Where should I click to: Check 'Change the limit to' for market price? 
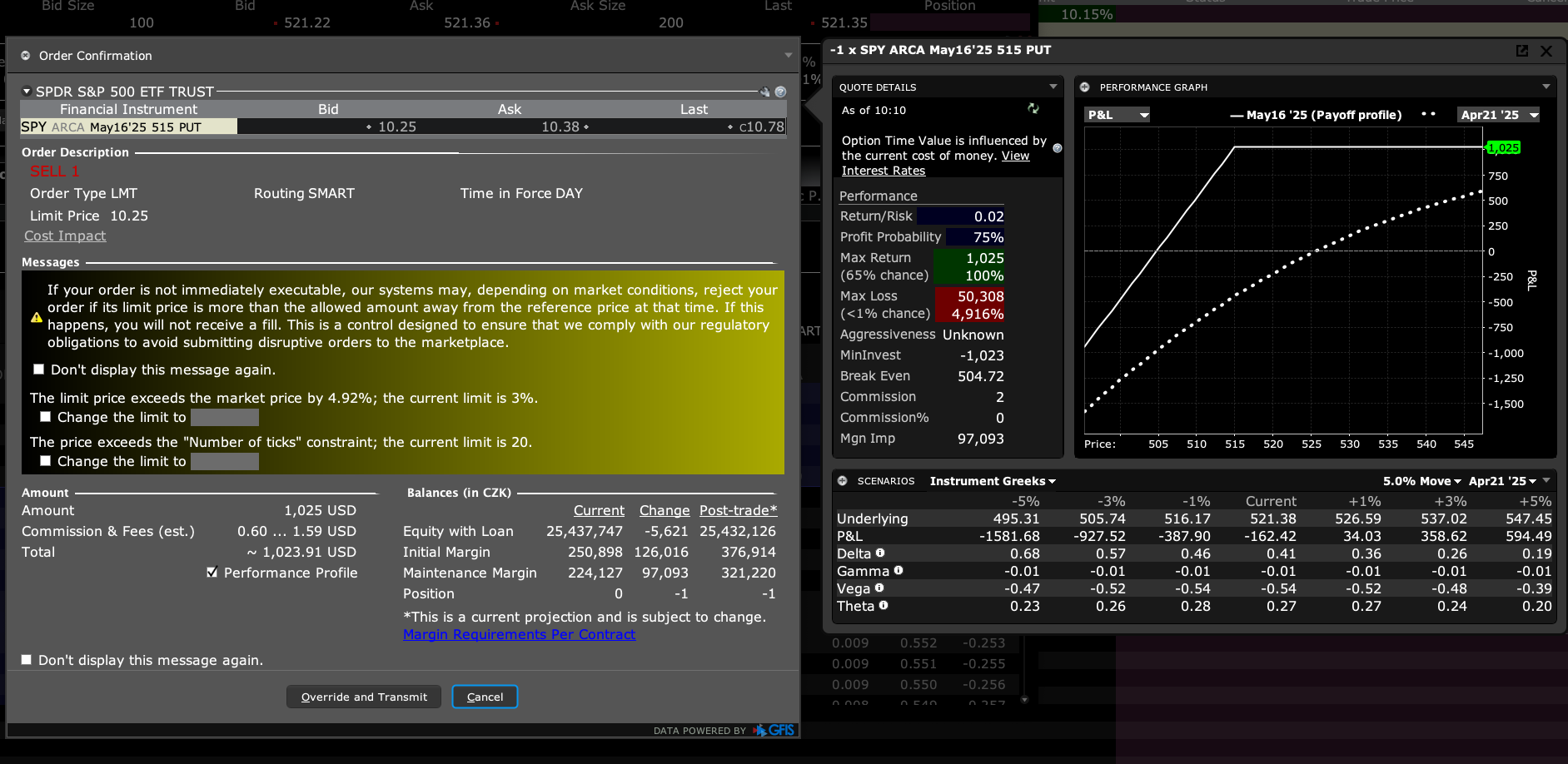click(x=46, y=417)
